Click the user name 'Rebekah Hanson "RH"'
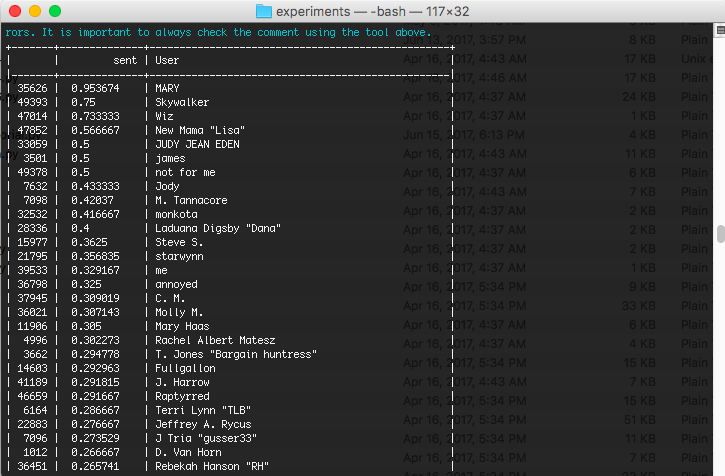 (212, 466)
